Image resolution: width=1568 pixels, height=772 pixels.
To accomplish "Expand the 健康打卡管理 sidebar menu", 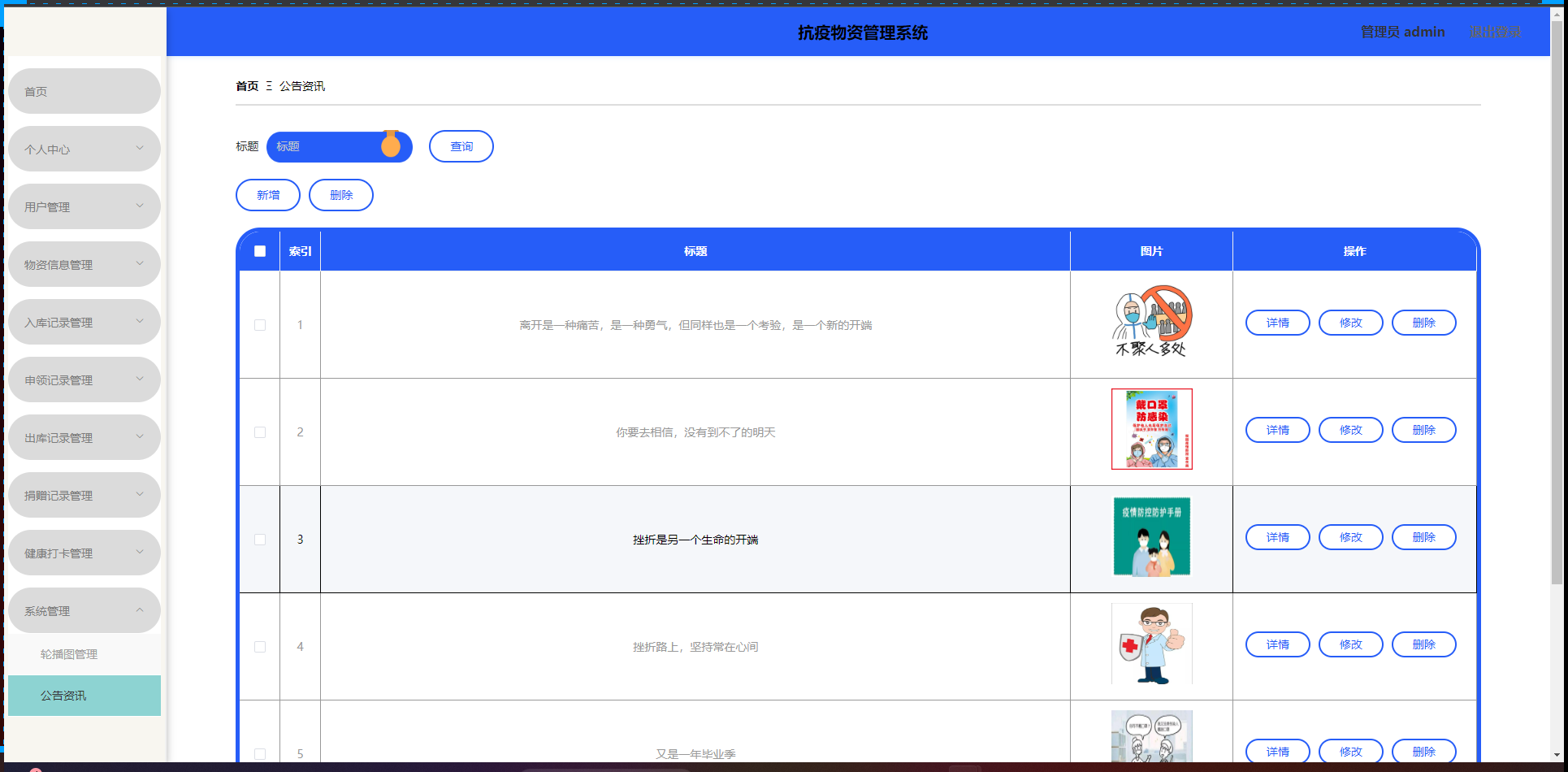I will (84, 553).
